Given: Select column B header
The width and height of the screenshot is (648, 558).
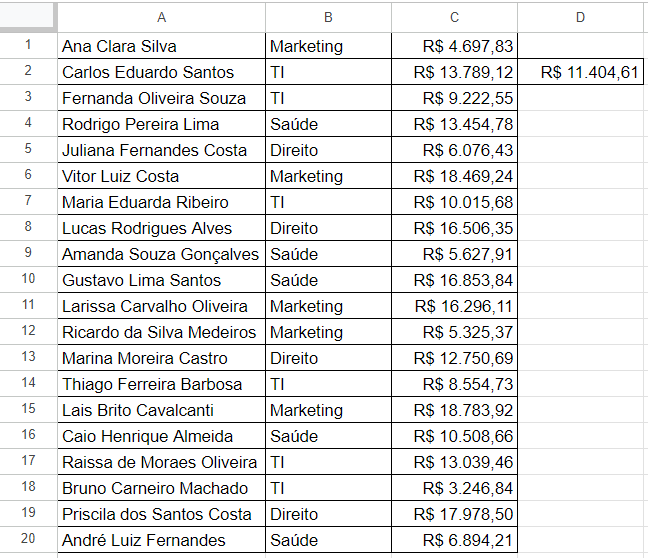Looking at the screenshot, I should (x=328, y=17).
